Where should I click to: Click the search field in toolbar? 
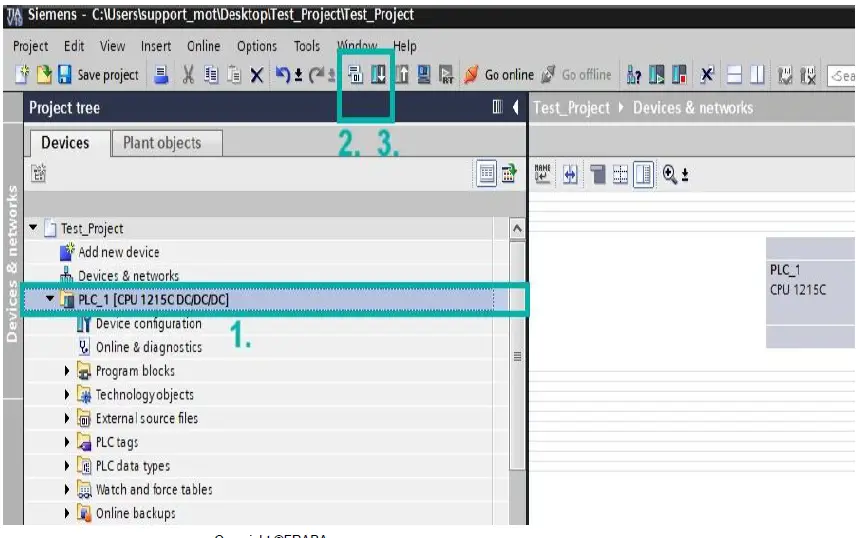click(841, 76)
